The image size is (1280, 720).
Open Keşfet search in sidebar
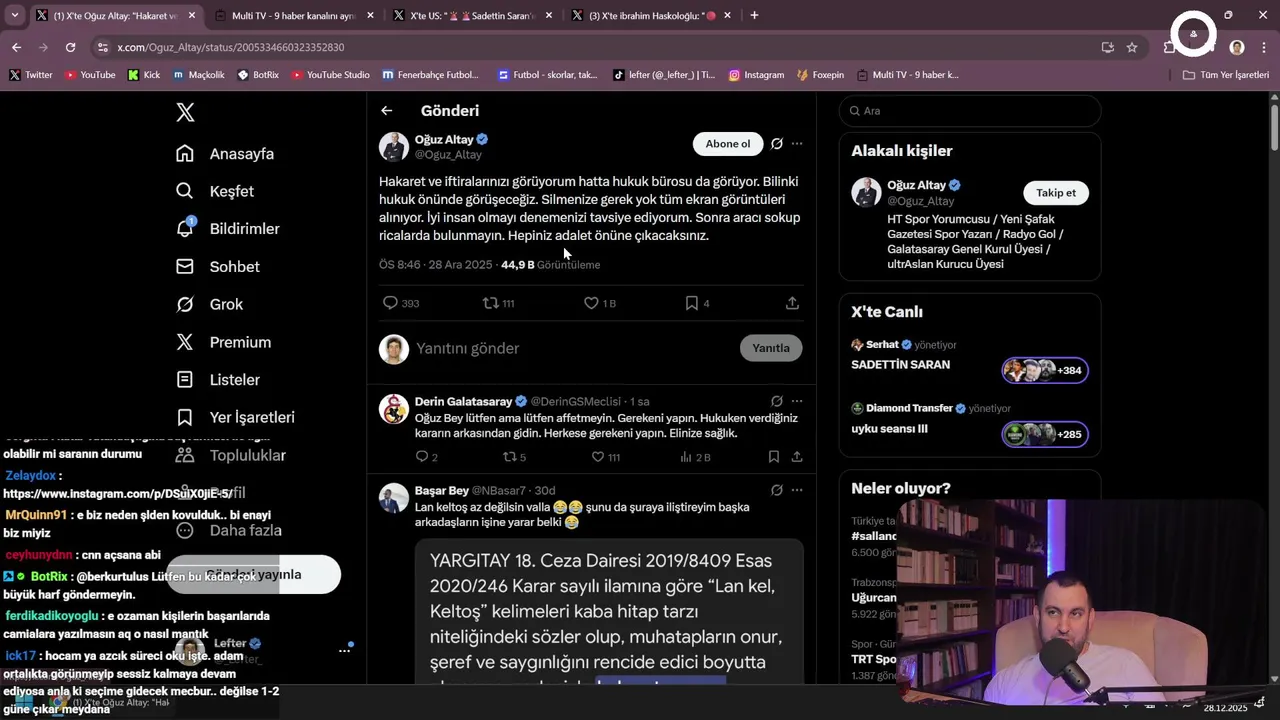point(185,191)
